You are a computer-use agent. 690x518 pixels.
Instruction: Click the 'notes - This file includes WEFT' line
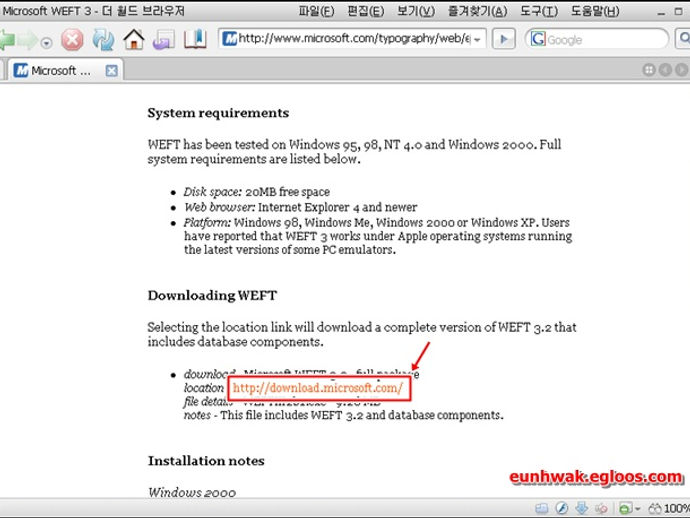[343, 415]
